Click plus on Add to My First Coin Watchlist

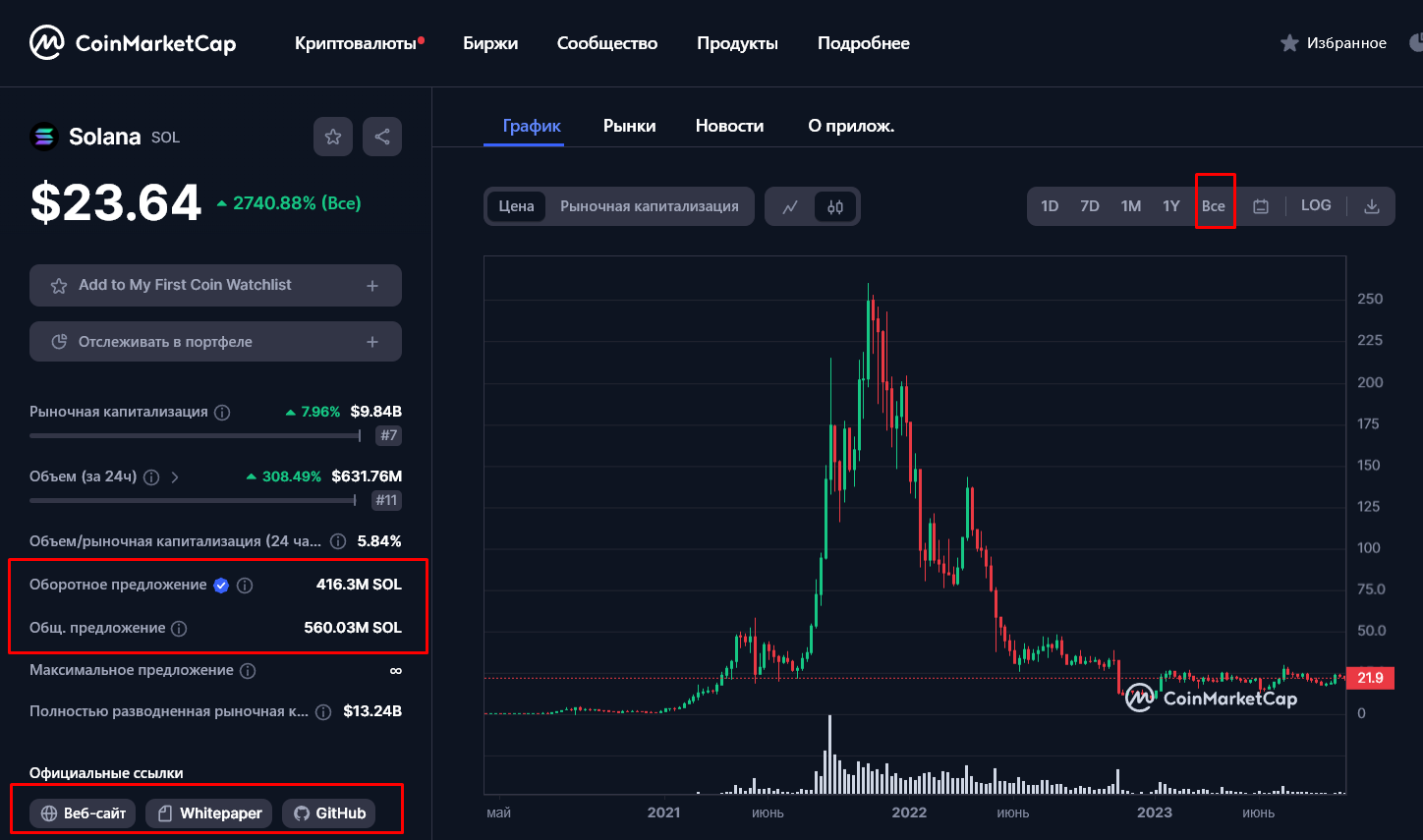tap(372, 286)
